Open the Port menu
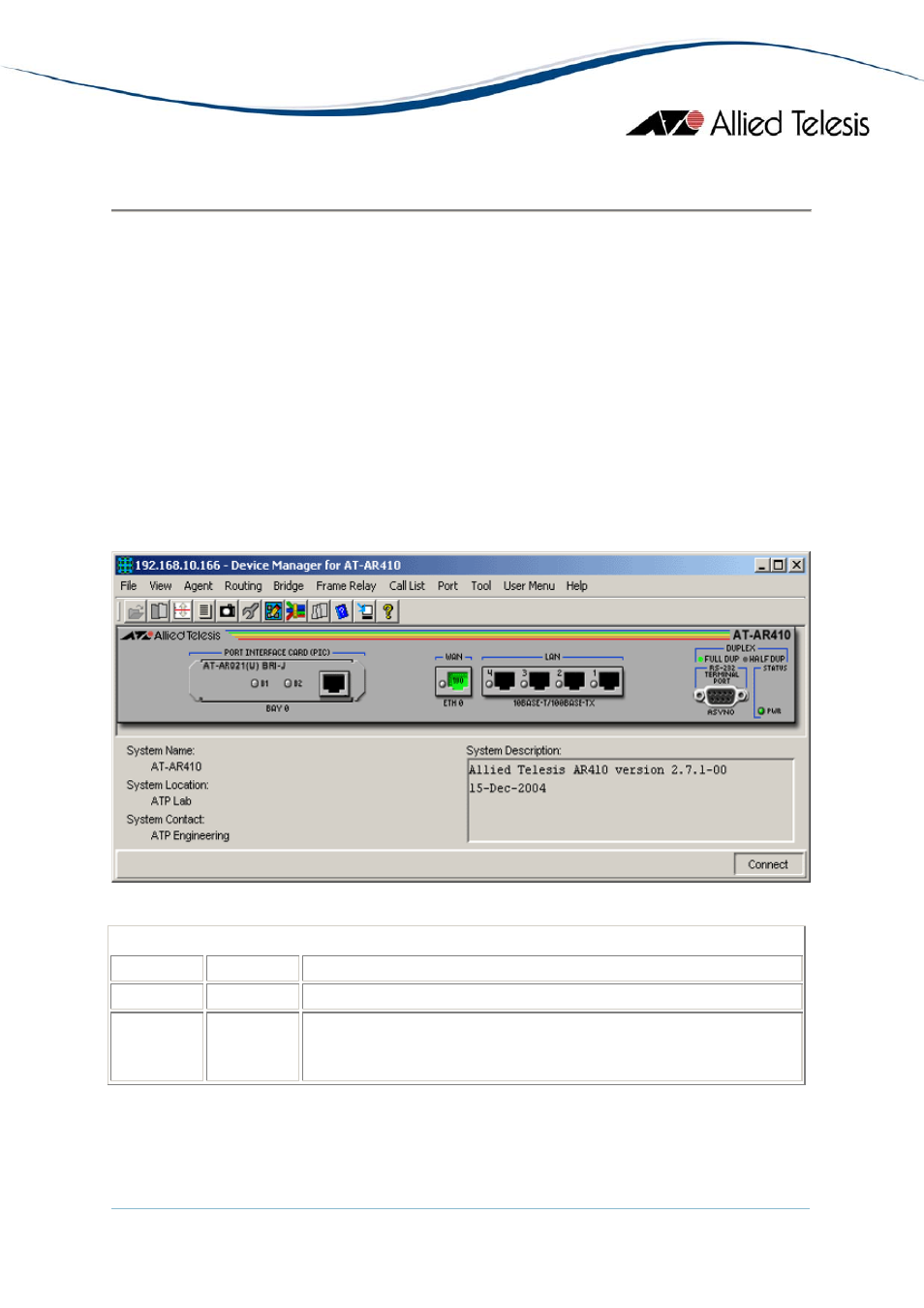Screen dimensions: 924x1308 [447, 586]
